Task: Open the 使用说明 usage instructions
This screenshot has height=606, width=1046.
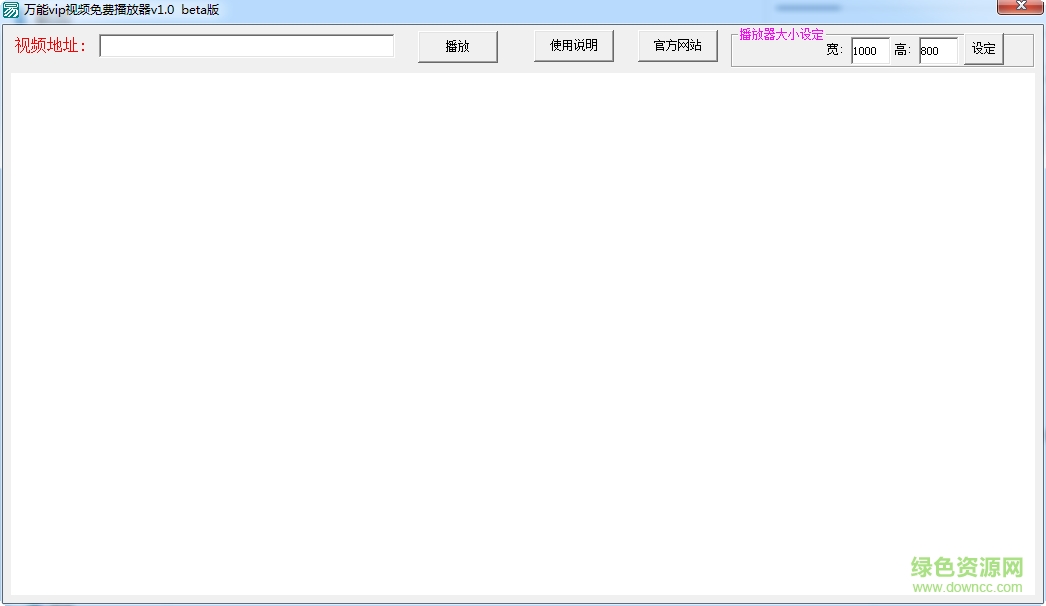Action: click(x=573, y=45)
